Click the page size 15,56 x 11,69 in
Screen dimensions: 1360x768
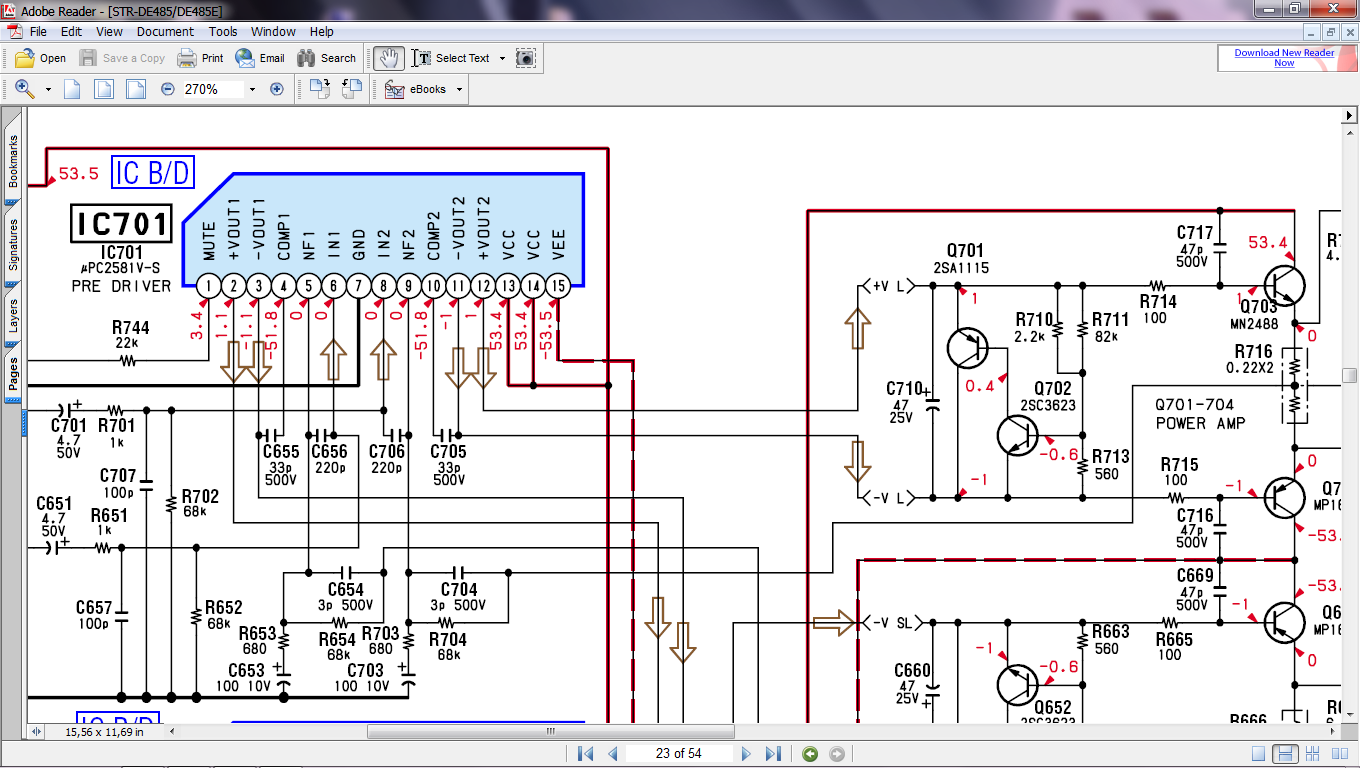tap(104, 732)
